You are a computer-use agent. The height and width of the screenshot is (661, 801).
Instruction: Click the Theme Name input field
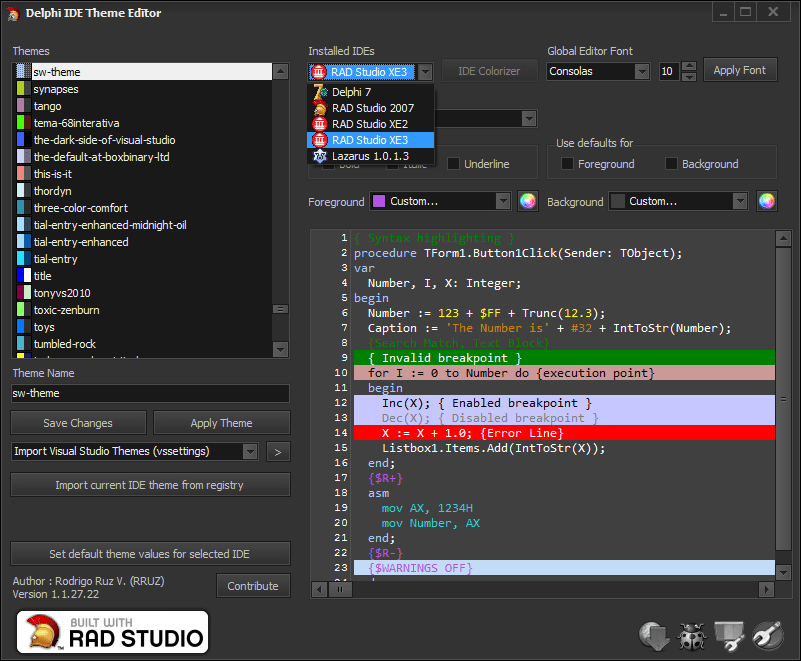pos(150,393)
